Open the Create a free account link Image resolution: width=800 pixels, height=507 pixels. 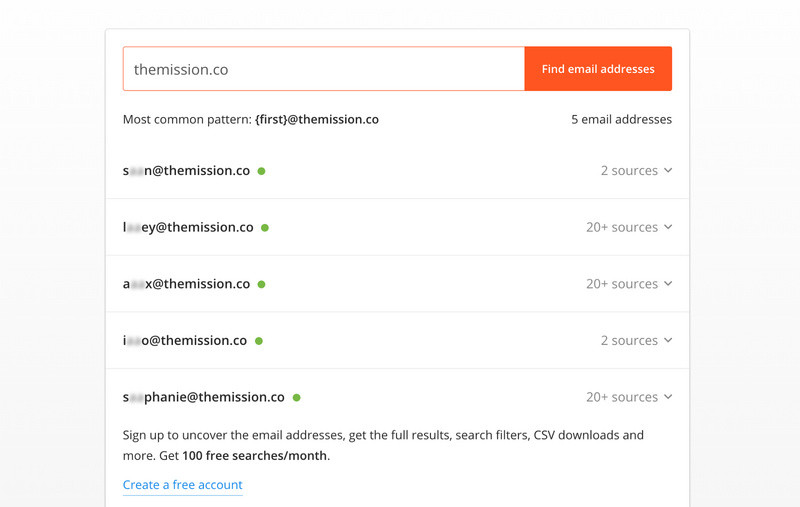pyautogui.click(x=182, y=485)
